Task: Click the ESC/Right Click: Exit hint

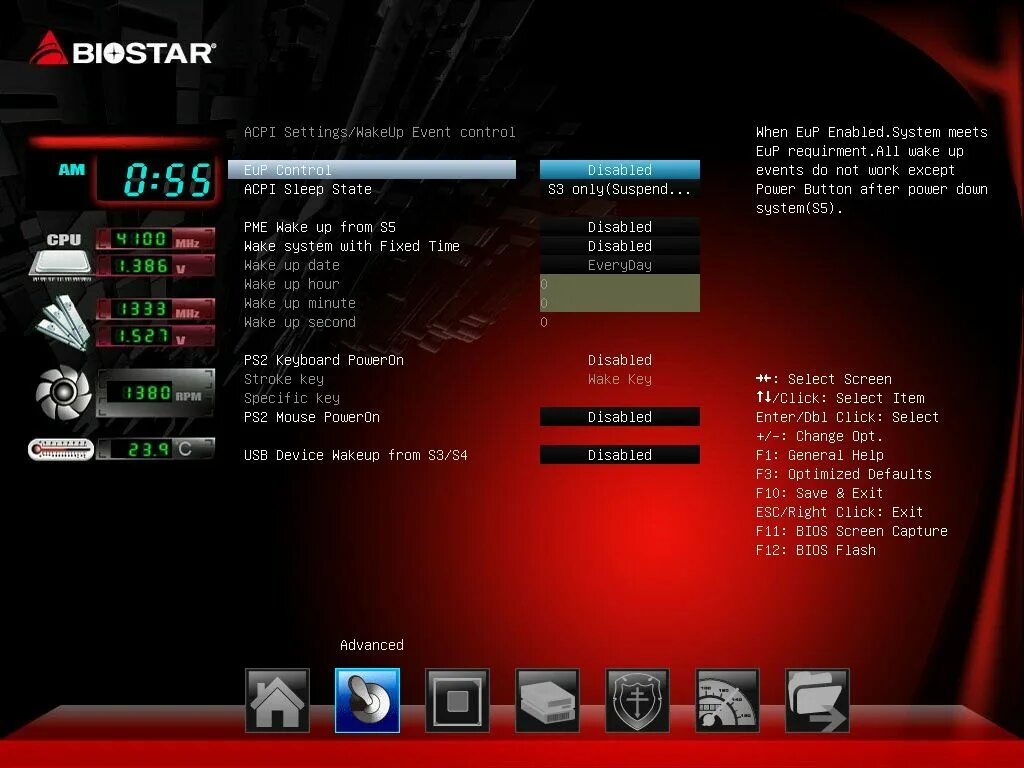Action: pyautogui.click(x=839, y=512)
